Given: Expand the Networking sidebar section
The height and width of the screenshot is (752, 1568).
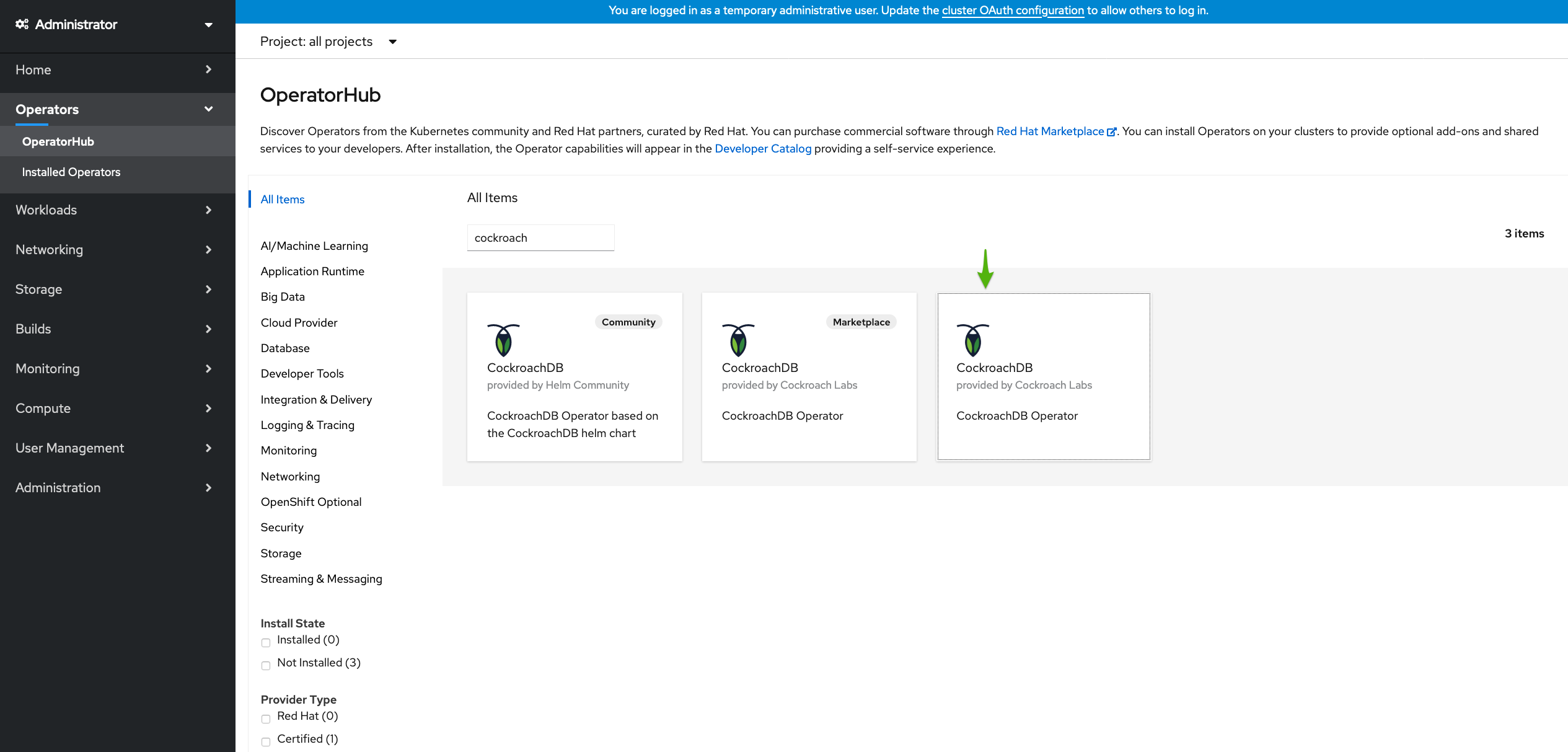Looking at the screenshot, I should (x=113, y=249).
